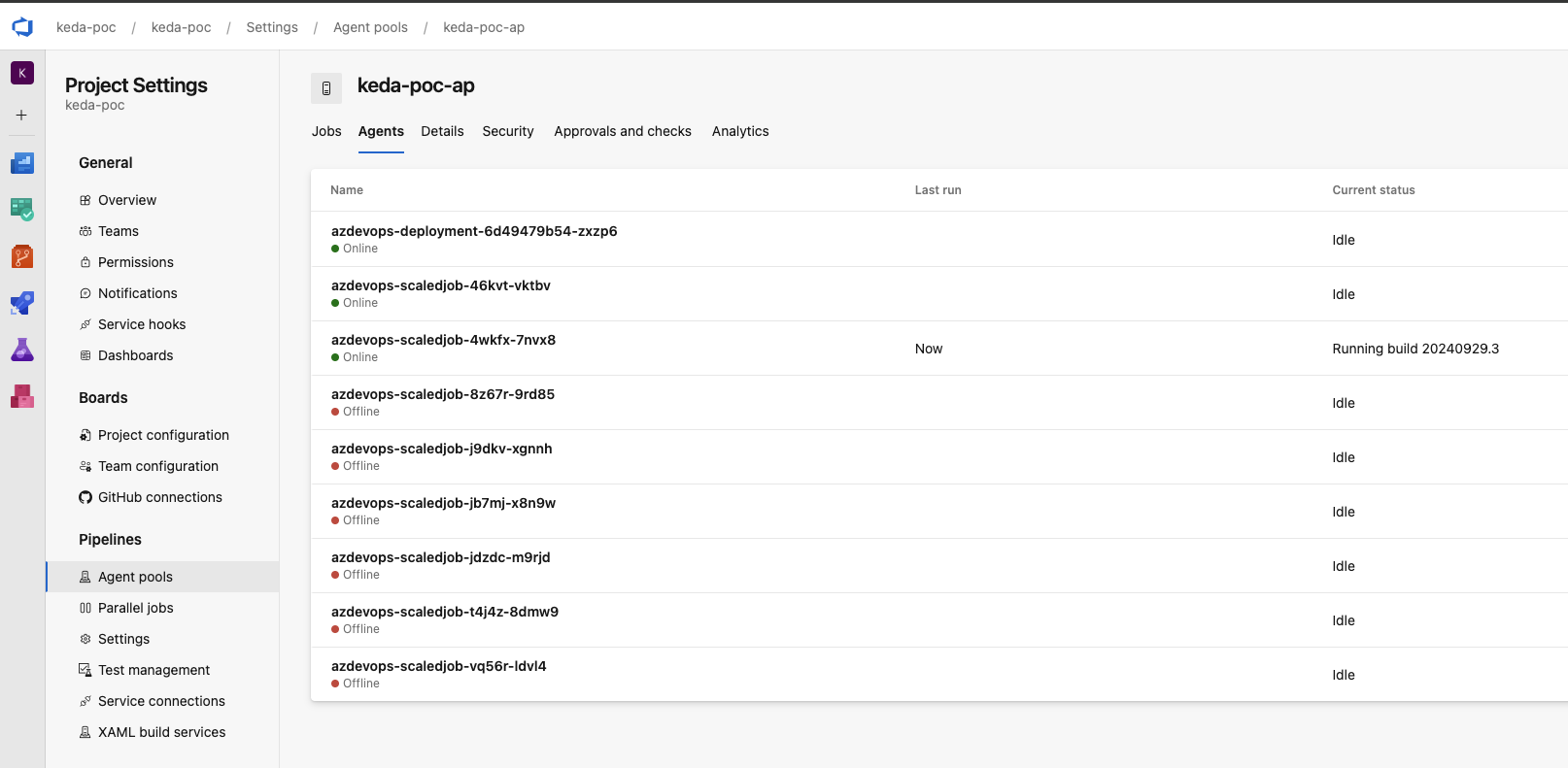This screenshot has width=1568, height=768.
Task: Click the first keda-poc breadcrumb link
Action: [86, 27]
